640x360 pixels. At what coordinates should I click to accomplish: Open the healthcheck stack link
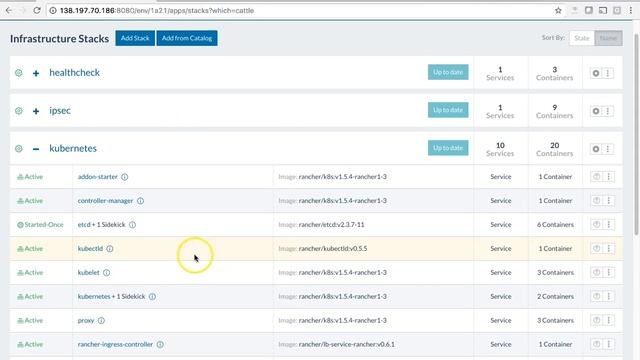coord(74,73)
